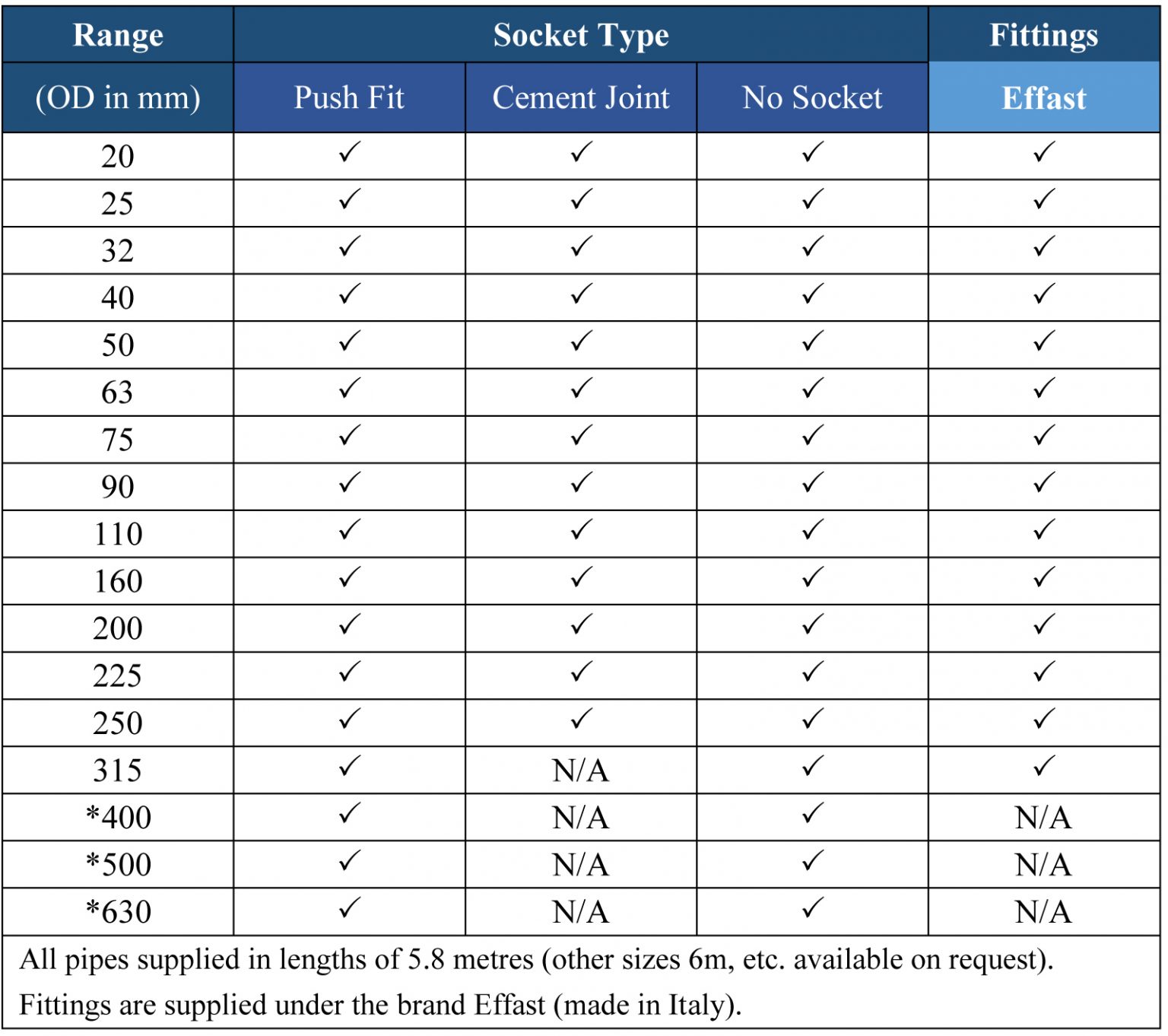The width and height of the screenshot is (1168, 1036).
Task: Click the Push Fit checkmark in row 160
Action: [349, 579]
